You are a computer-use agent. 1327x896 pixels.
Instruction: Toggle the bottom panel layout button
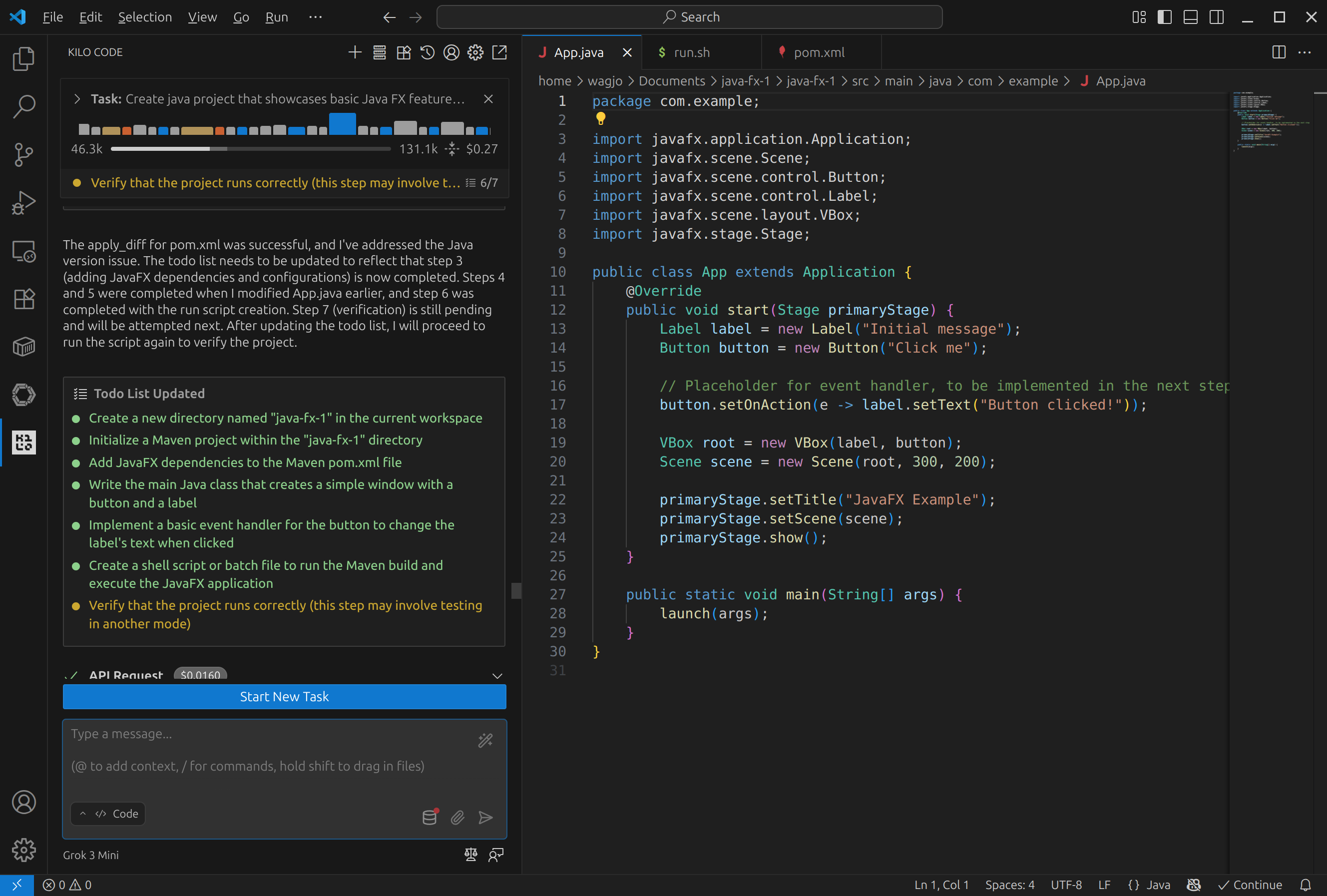(1191, 17)
